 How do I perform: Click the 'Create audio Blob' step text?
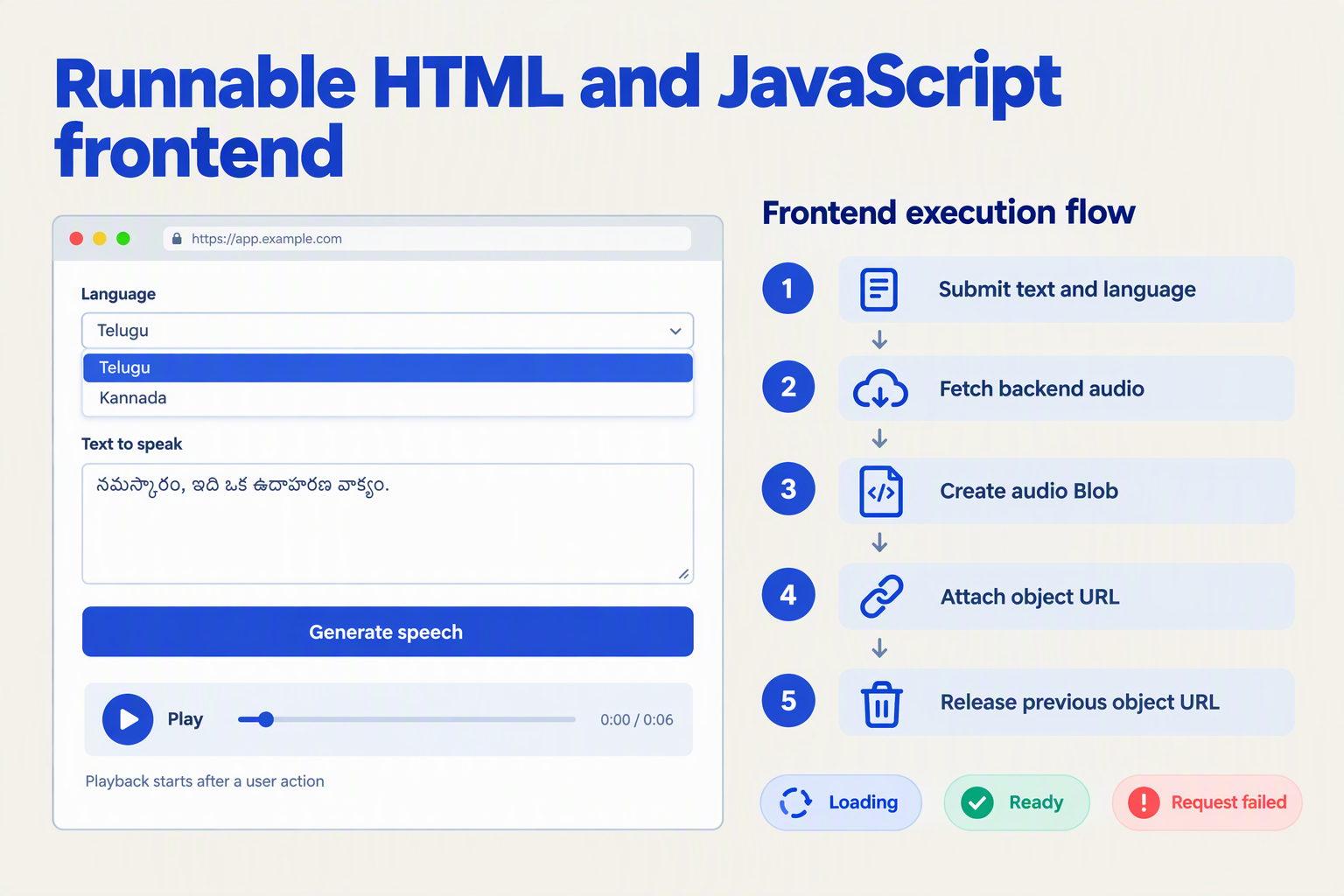[x=1029, y=491]
